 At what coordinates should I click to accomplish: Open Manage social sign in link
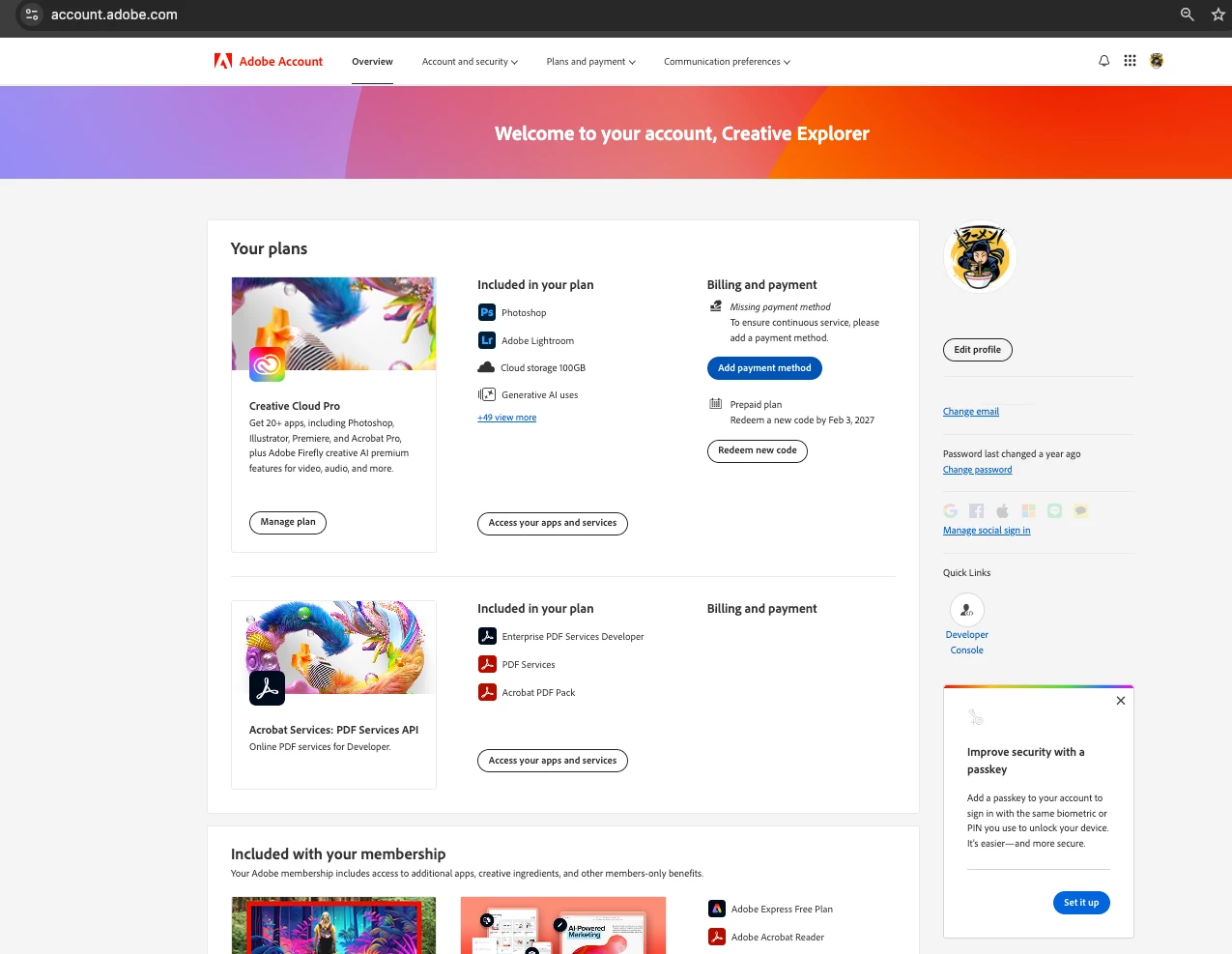[x=987, y=531]
